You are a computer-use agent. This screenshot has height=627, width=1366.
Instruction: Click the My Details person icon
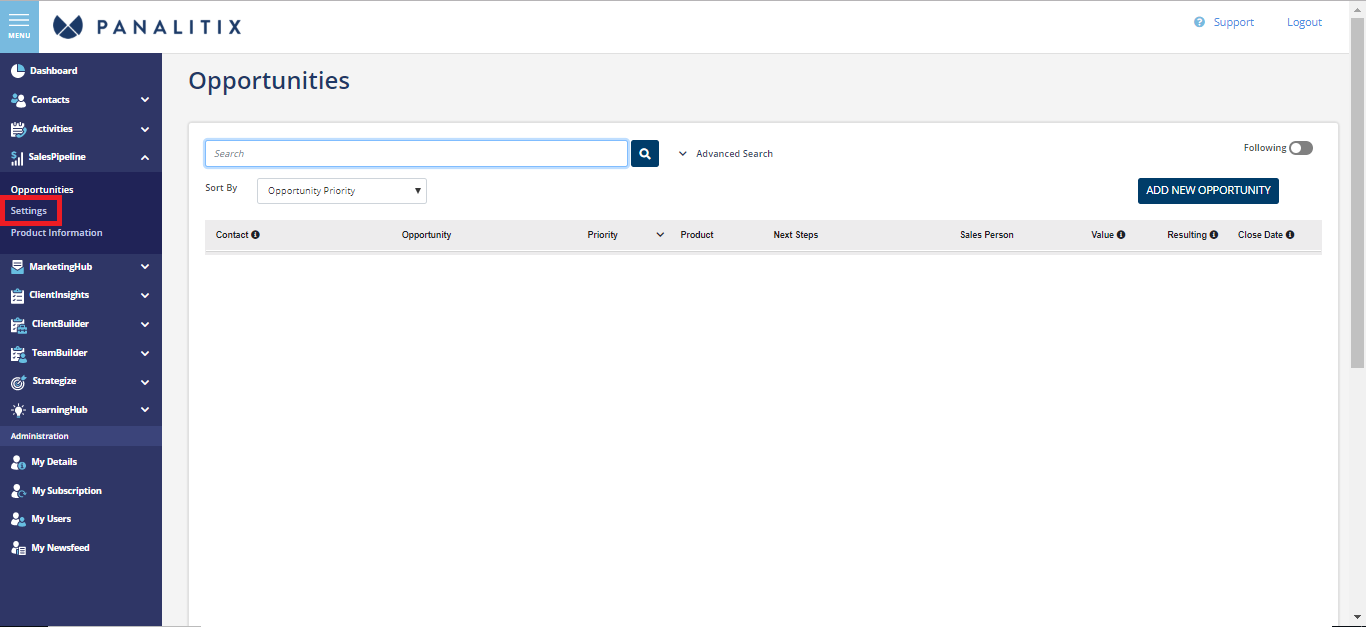click(x=18, y=463)
